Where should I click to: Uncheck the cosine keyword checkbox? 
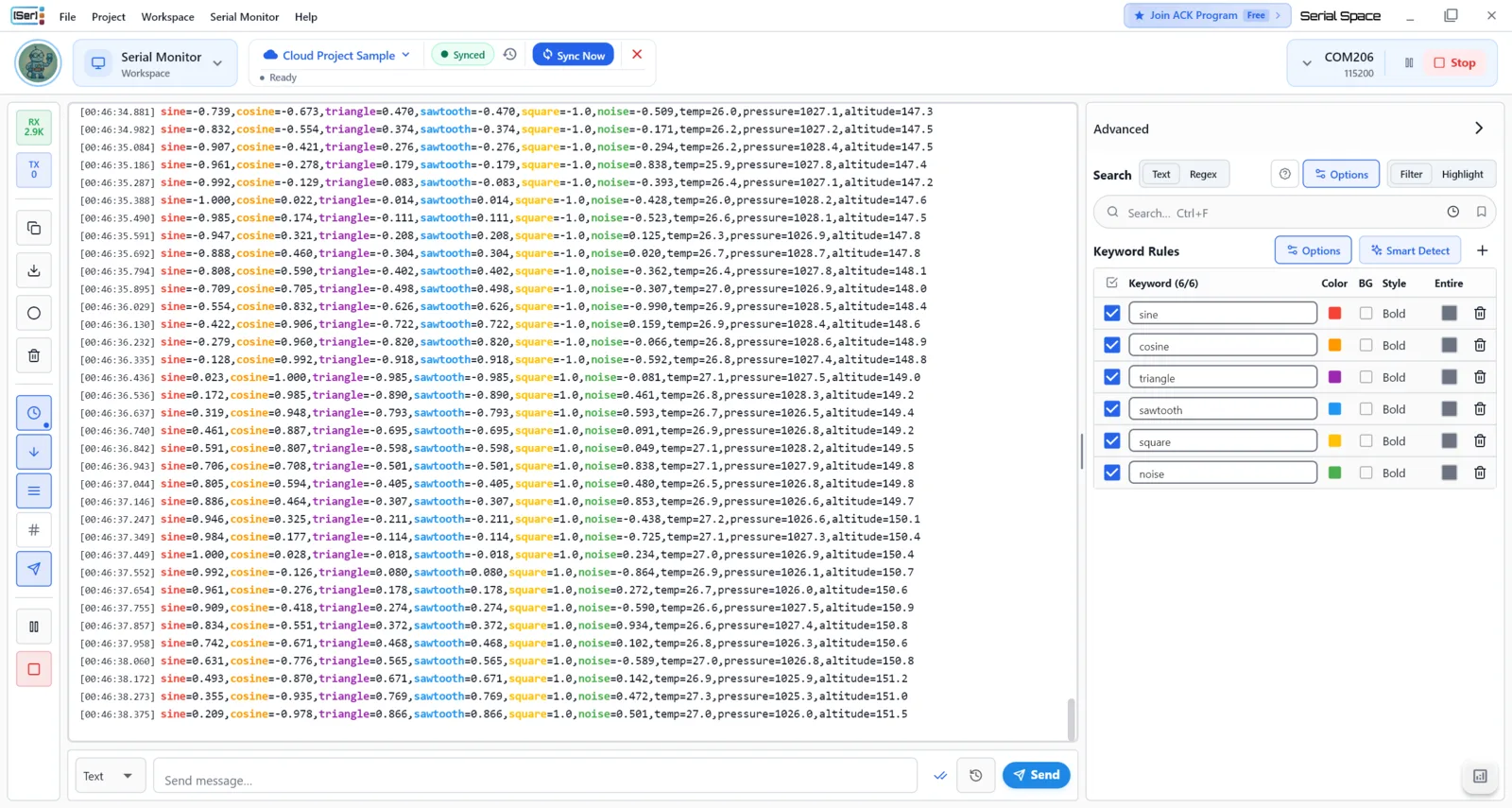(1112, 345)
